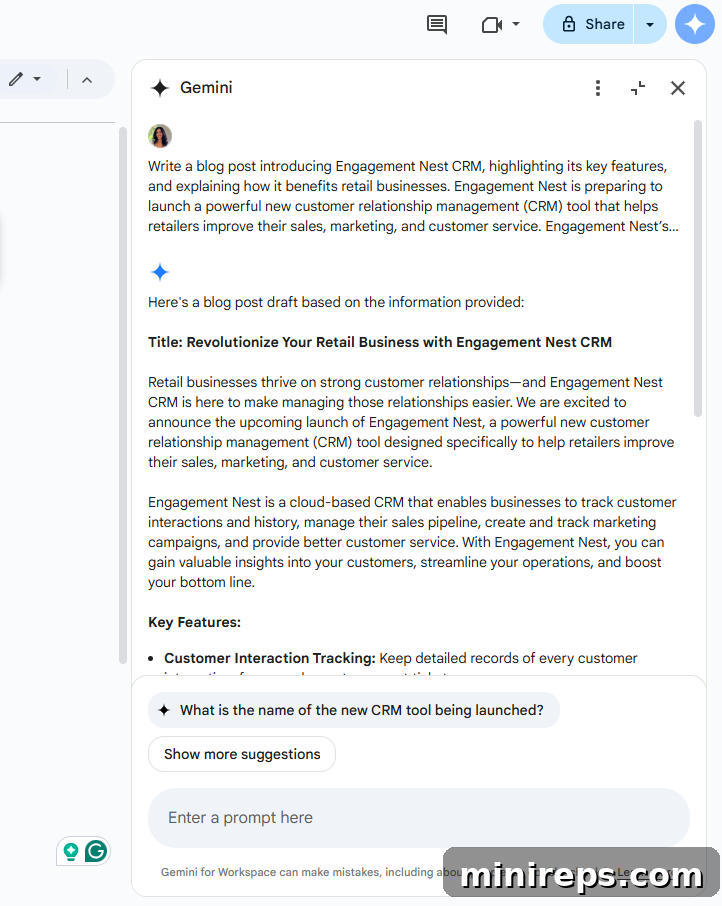
Task: Open the comment history icon
Action: 437,25
